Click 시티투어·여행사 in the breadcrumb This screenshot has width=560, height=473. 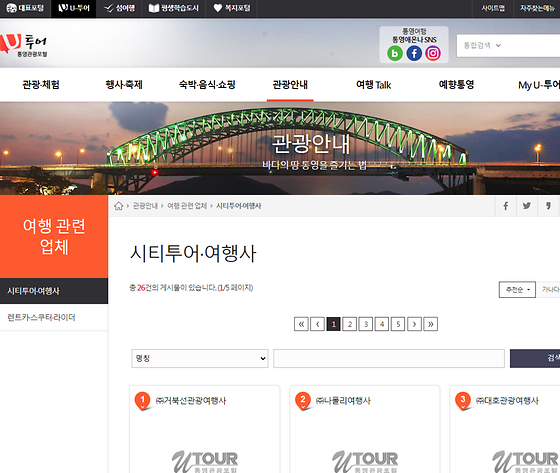(239, 206)
